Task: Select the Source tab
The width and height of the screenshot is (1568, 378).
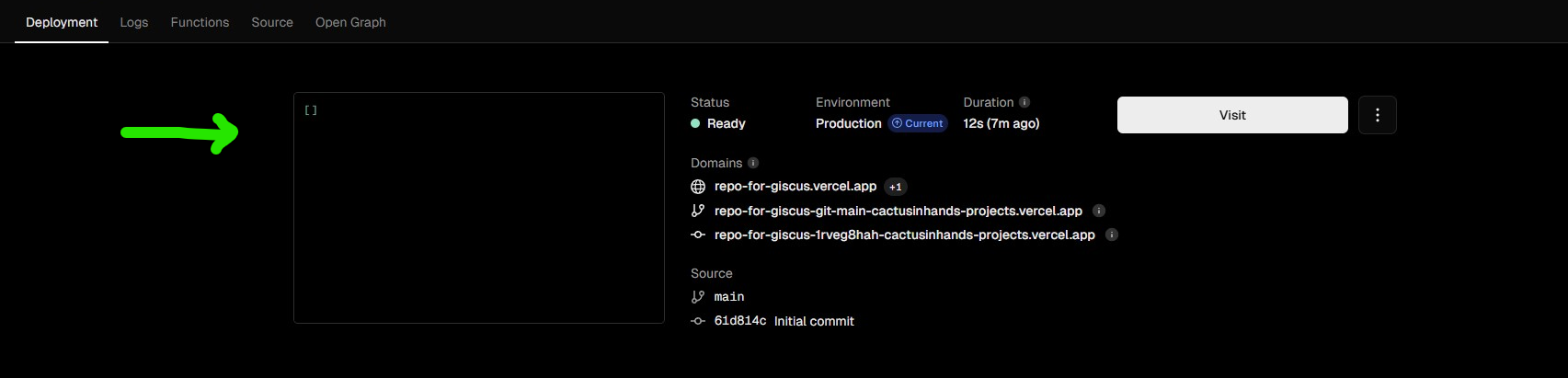Action: tap(272, 22)
